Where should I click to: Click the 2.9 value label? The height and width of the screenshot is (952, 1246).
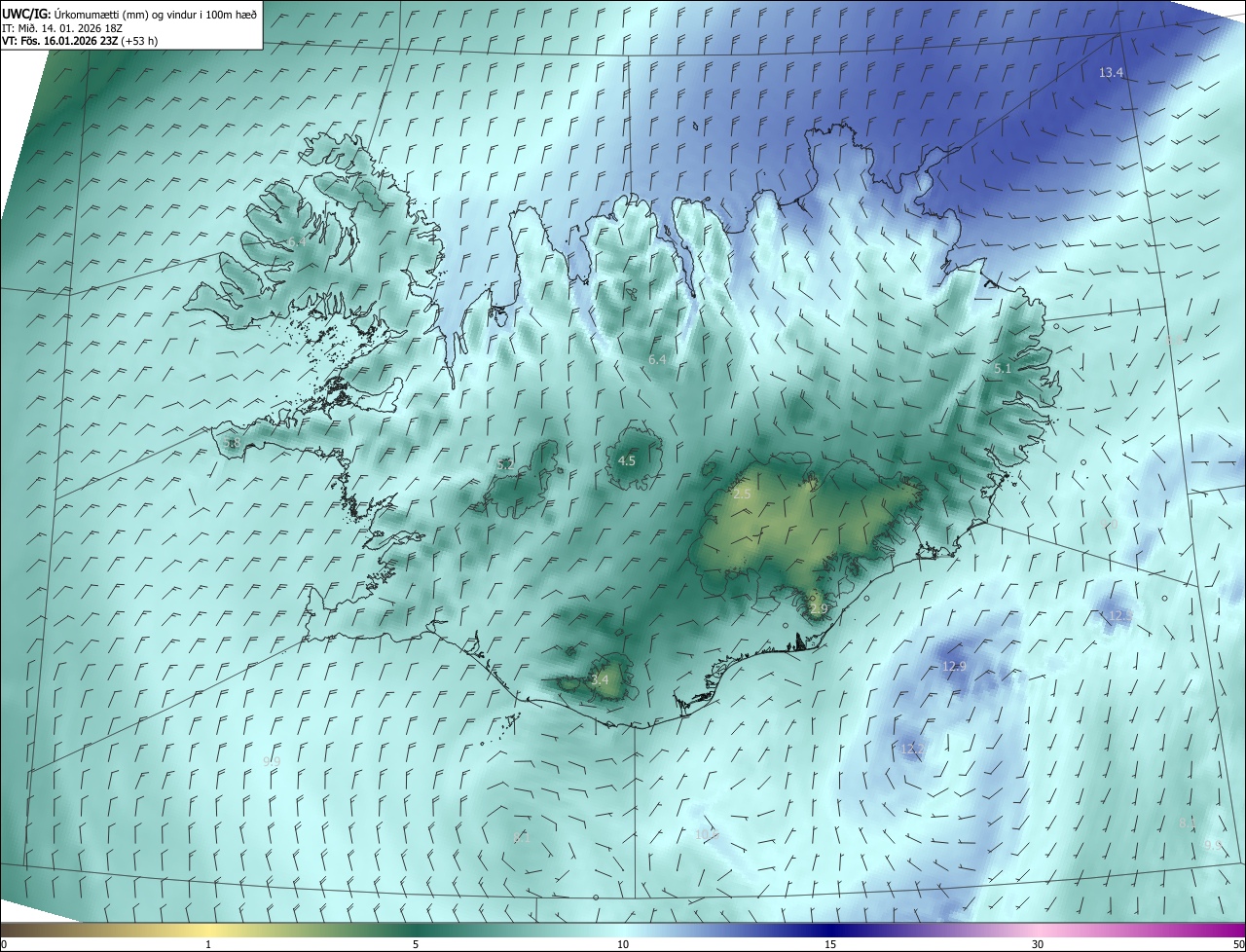click(818, 609)
